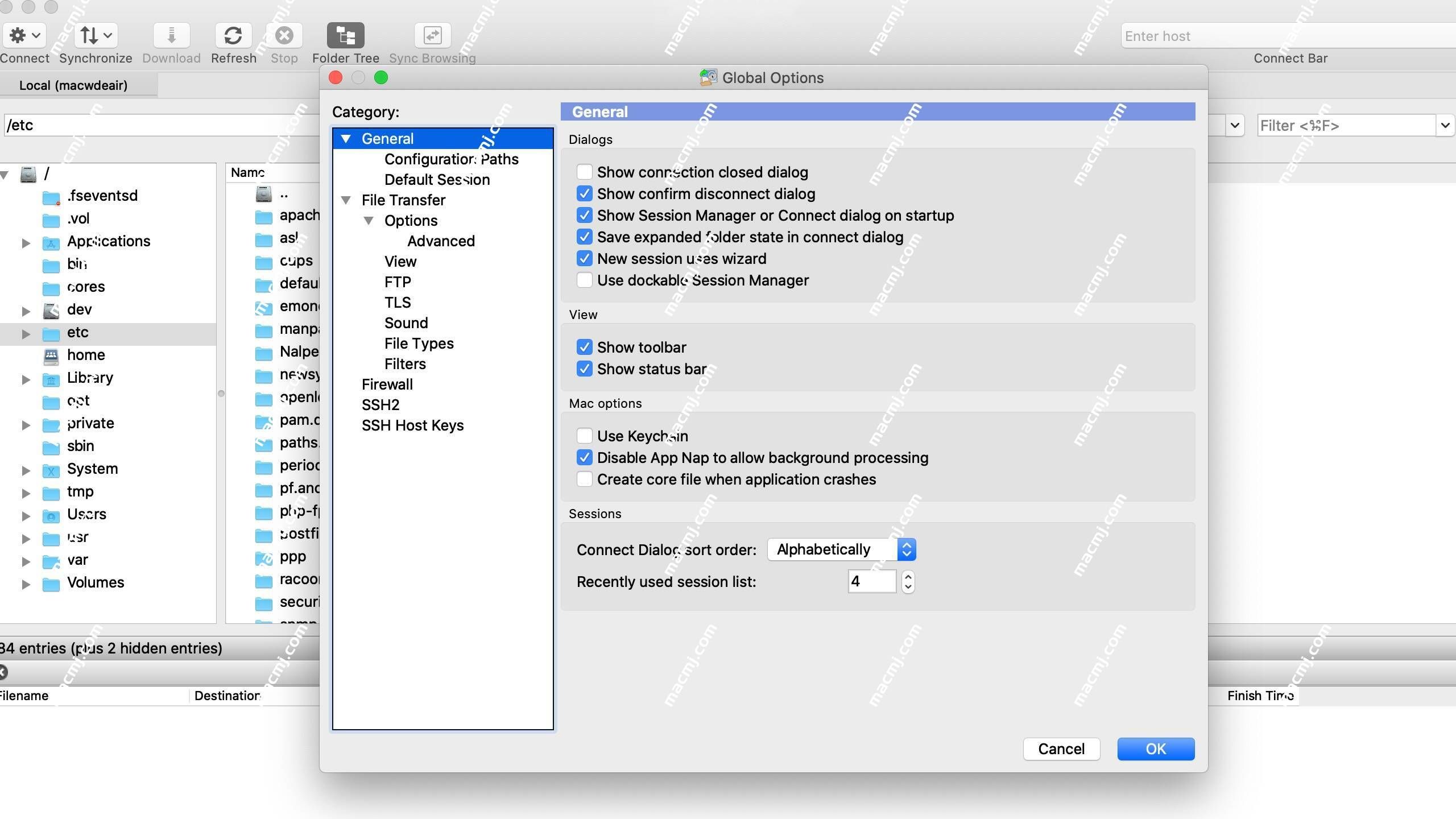1456x819 pixels.
Task: Select the TLS category
Action: (x=398, y=302)
